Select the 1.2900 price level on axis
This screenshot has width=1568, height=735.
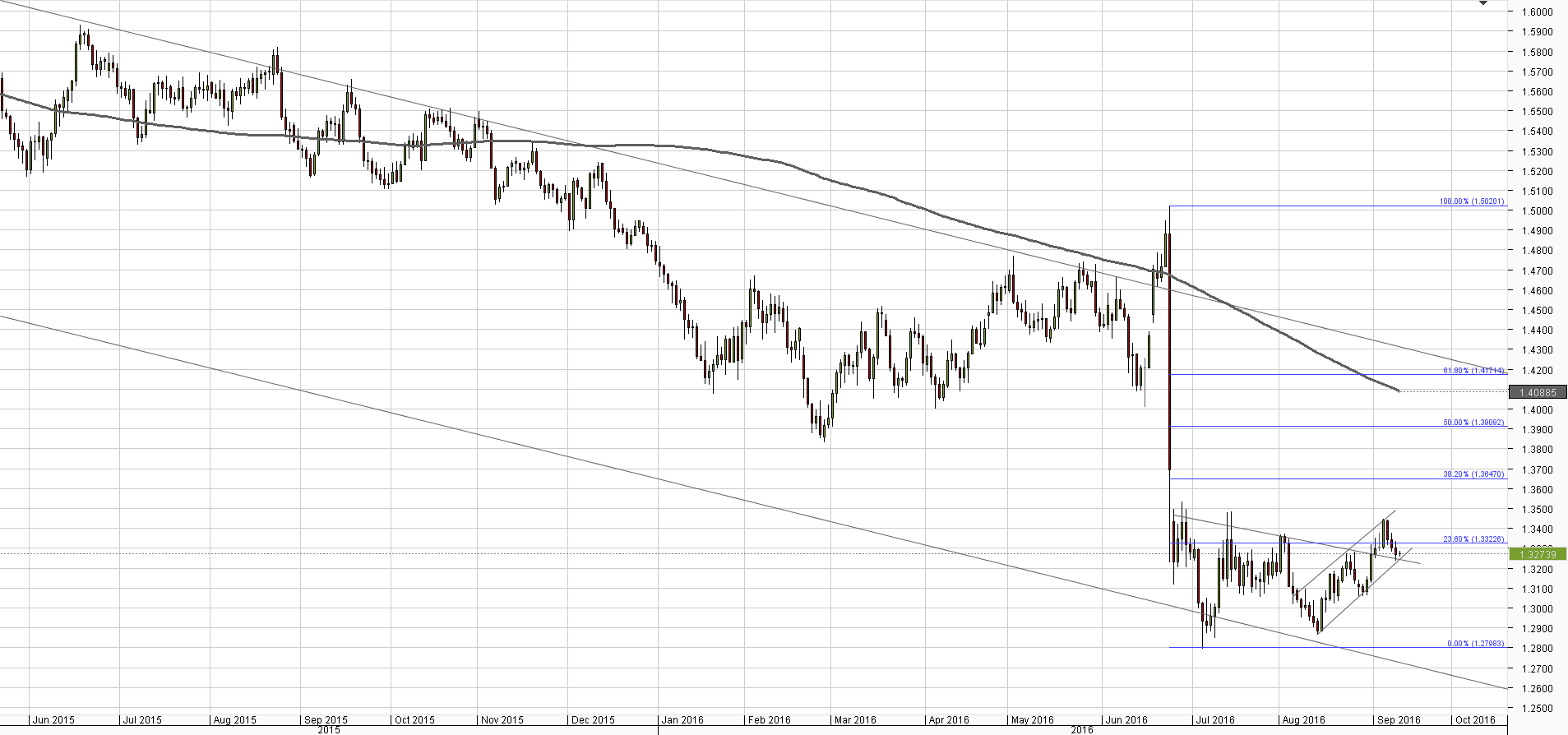click(x=1537, y=629)
